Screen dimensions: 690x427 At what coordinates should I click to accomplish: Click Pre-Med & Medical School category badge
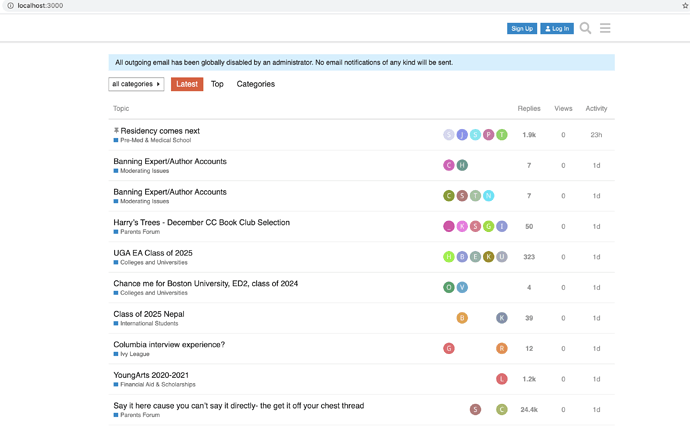pos(152,140)
